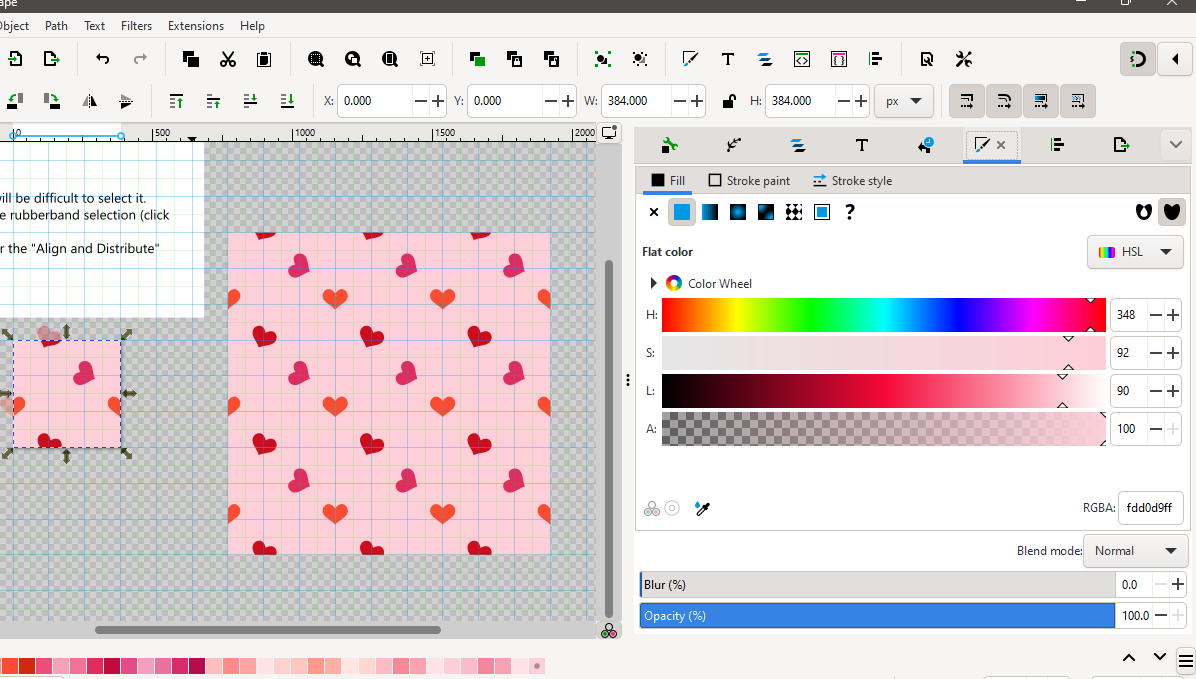Select Radial gradient paint type
The width and height of the screenshot is (1196, 679).
tap(738, 212)
